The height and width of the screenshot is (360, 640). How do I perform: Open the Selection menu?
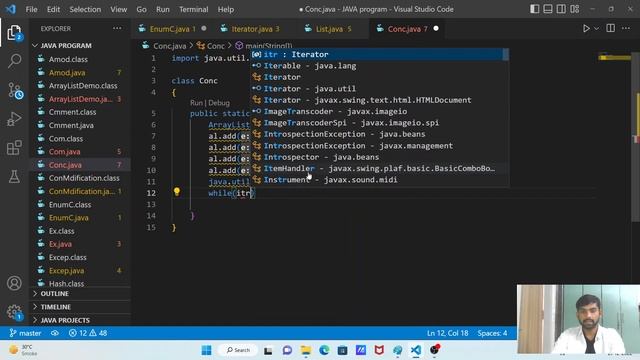85,9
